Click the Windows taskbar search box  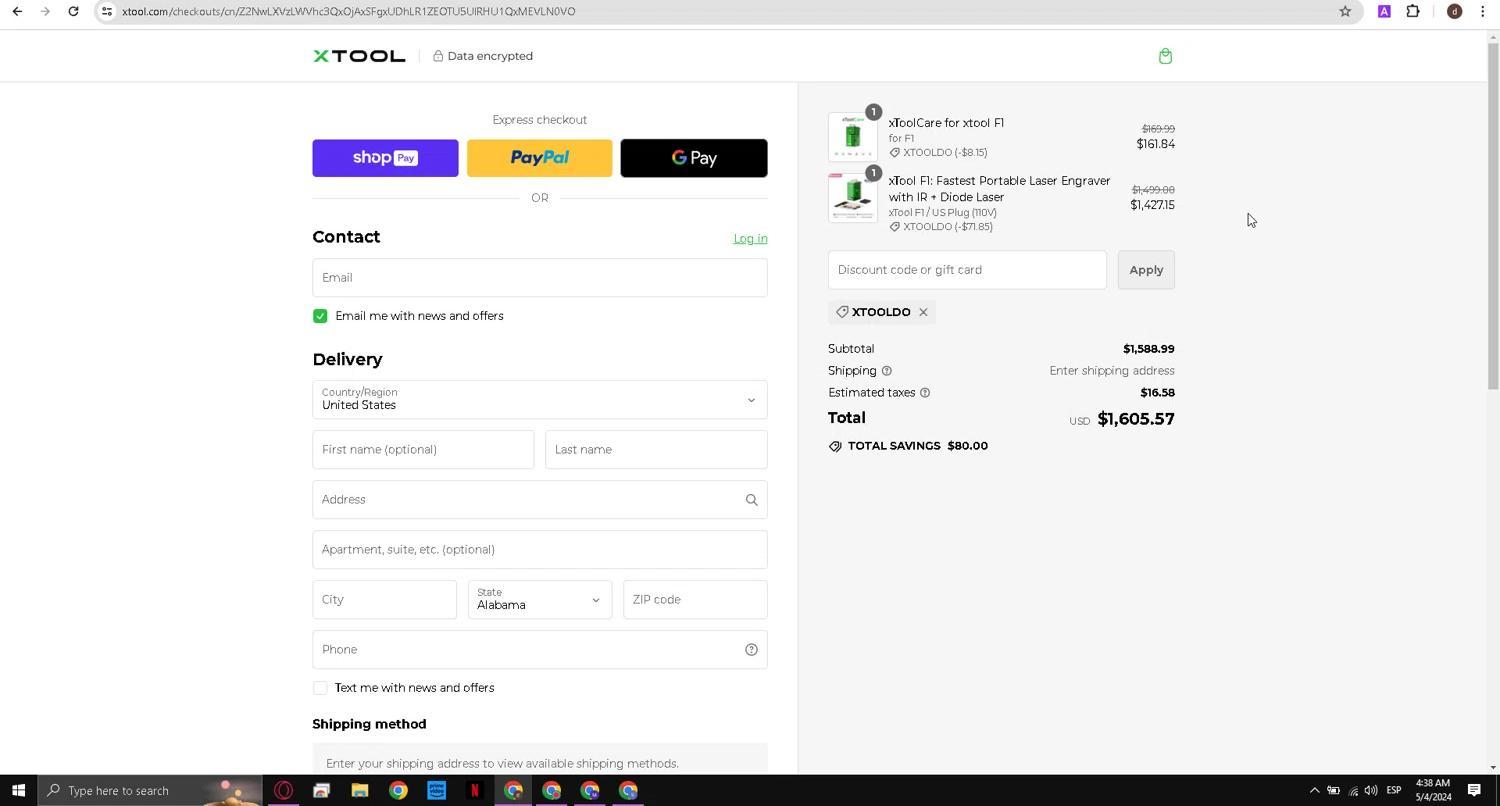[150, 791]
